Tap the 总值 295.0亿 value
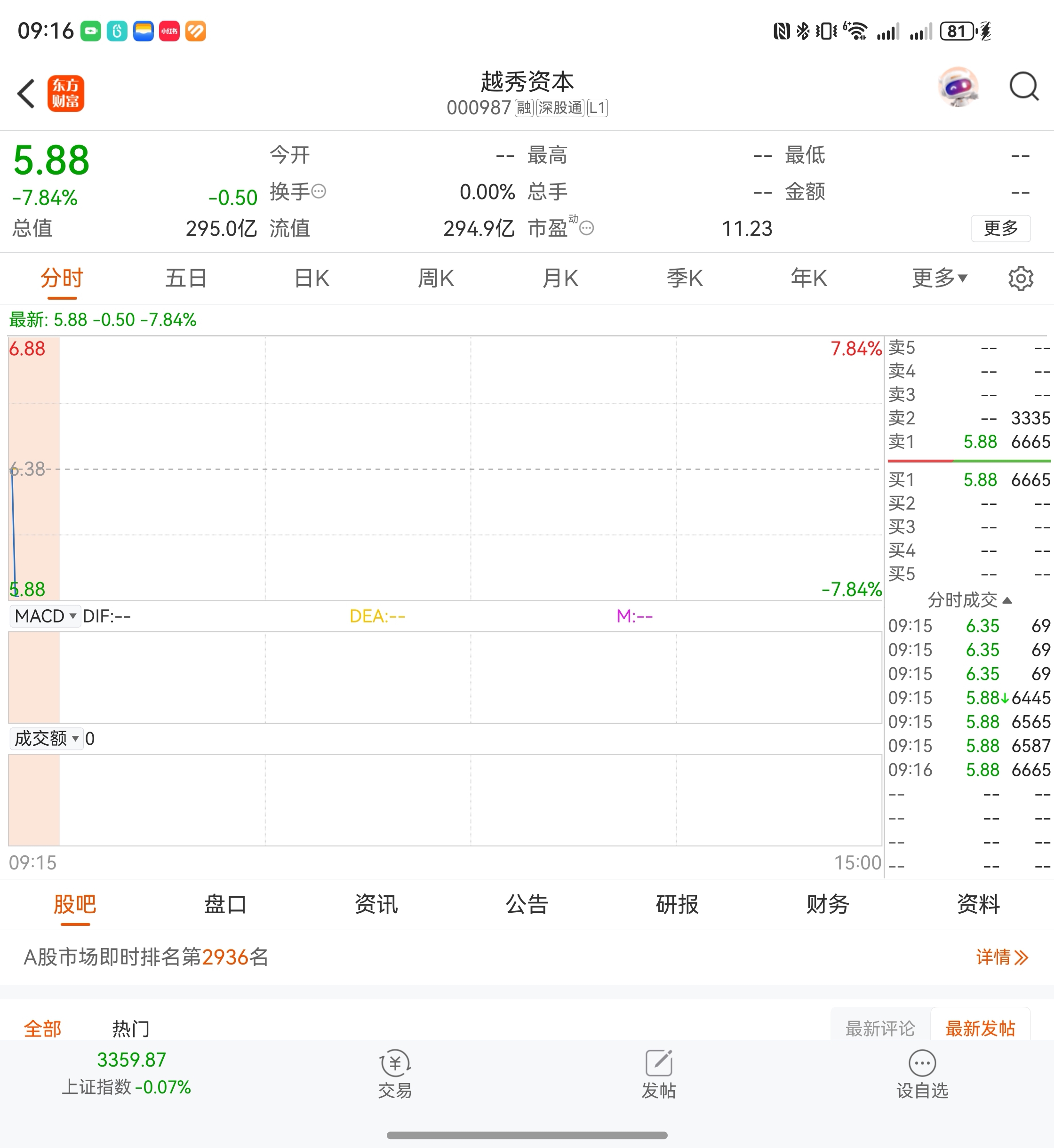This screenshot has height=1148, width=1054. click(x=221, y=229)
